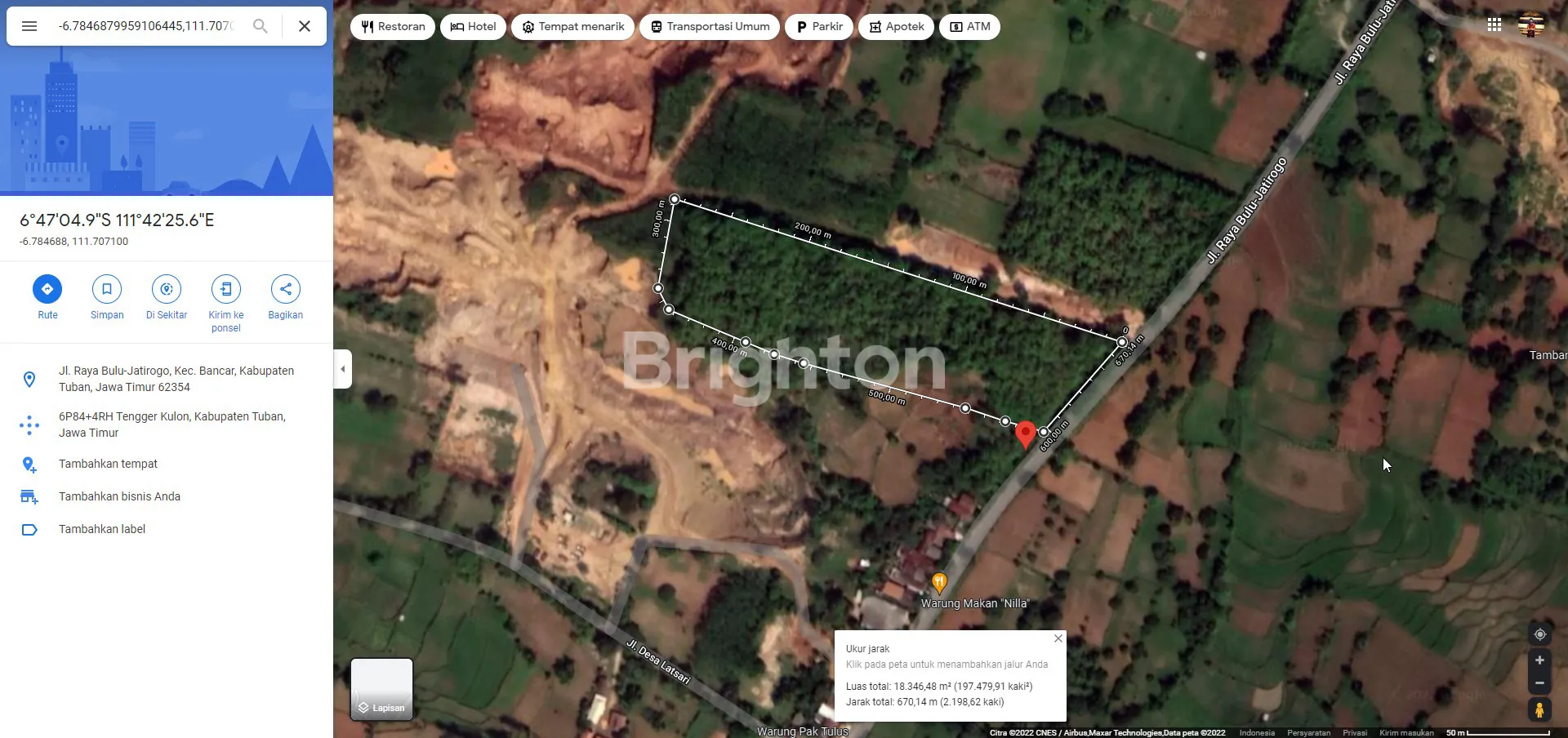
Task: Collapse the side panel arrow
Action: click(x=343, y=369)
